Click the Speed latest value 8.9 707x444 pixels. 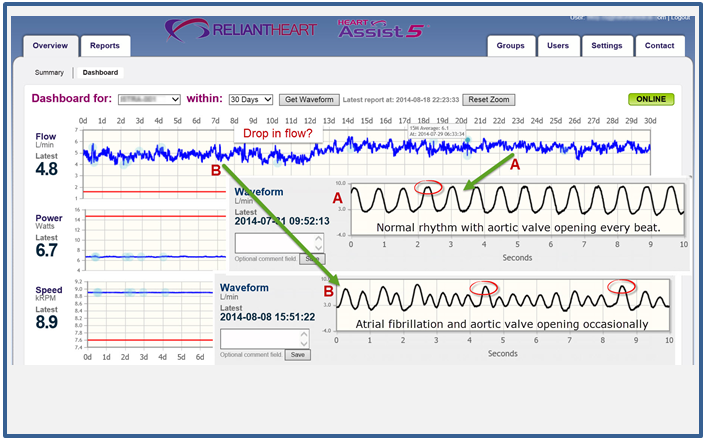tap(46, 322)
